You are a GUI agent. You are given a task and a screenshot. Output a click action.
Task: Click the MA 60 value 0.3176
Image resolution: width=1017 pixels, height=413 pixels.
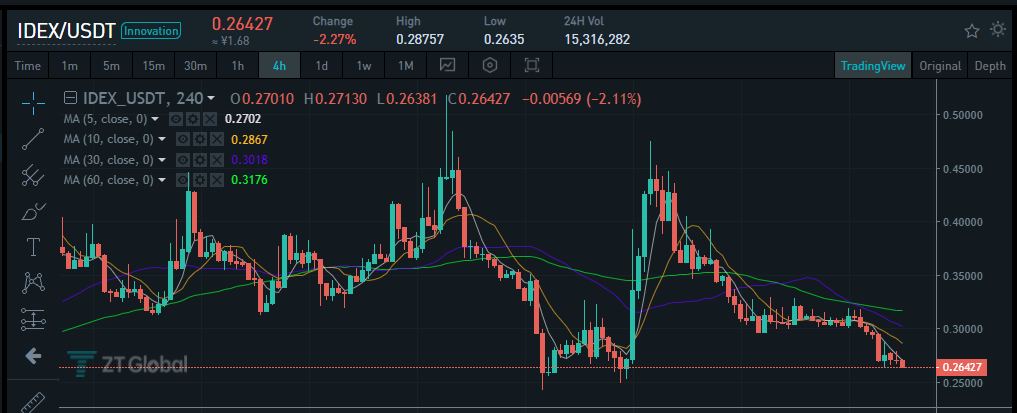tap(249, 180)
